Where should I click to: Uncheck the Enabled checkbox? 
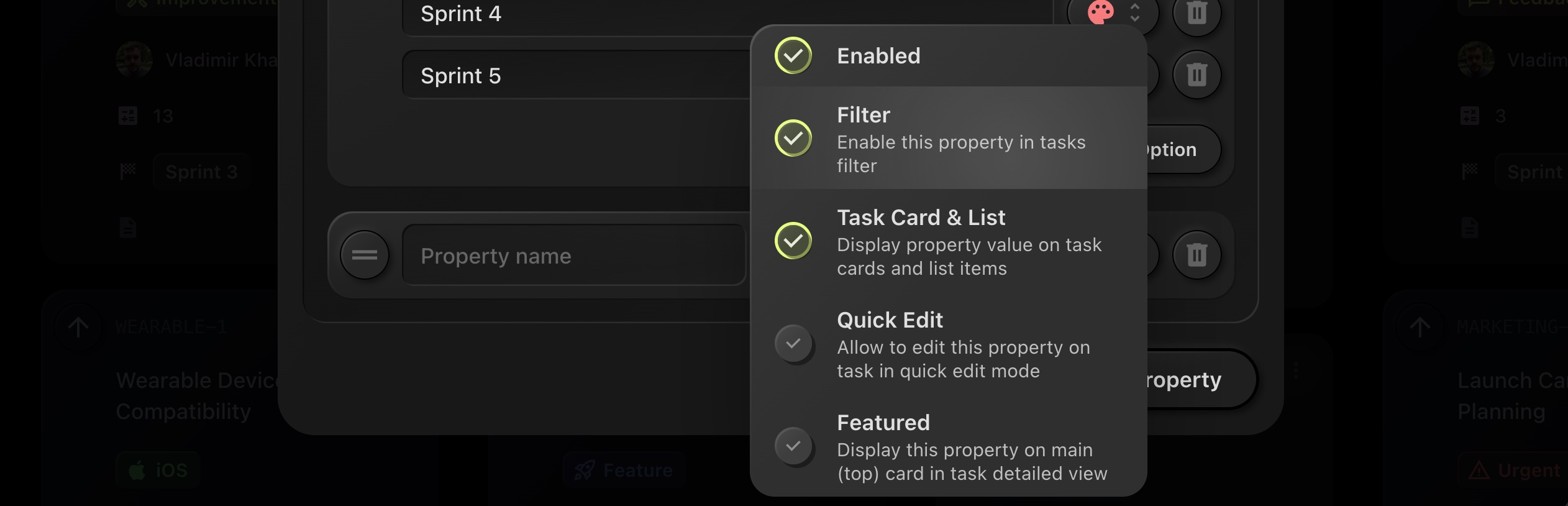[793, 56]
